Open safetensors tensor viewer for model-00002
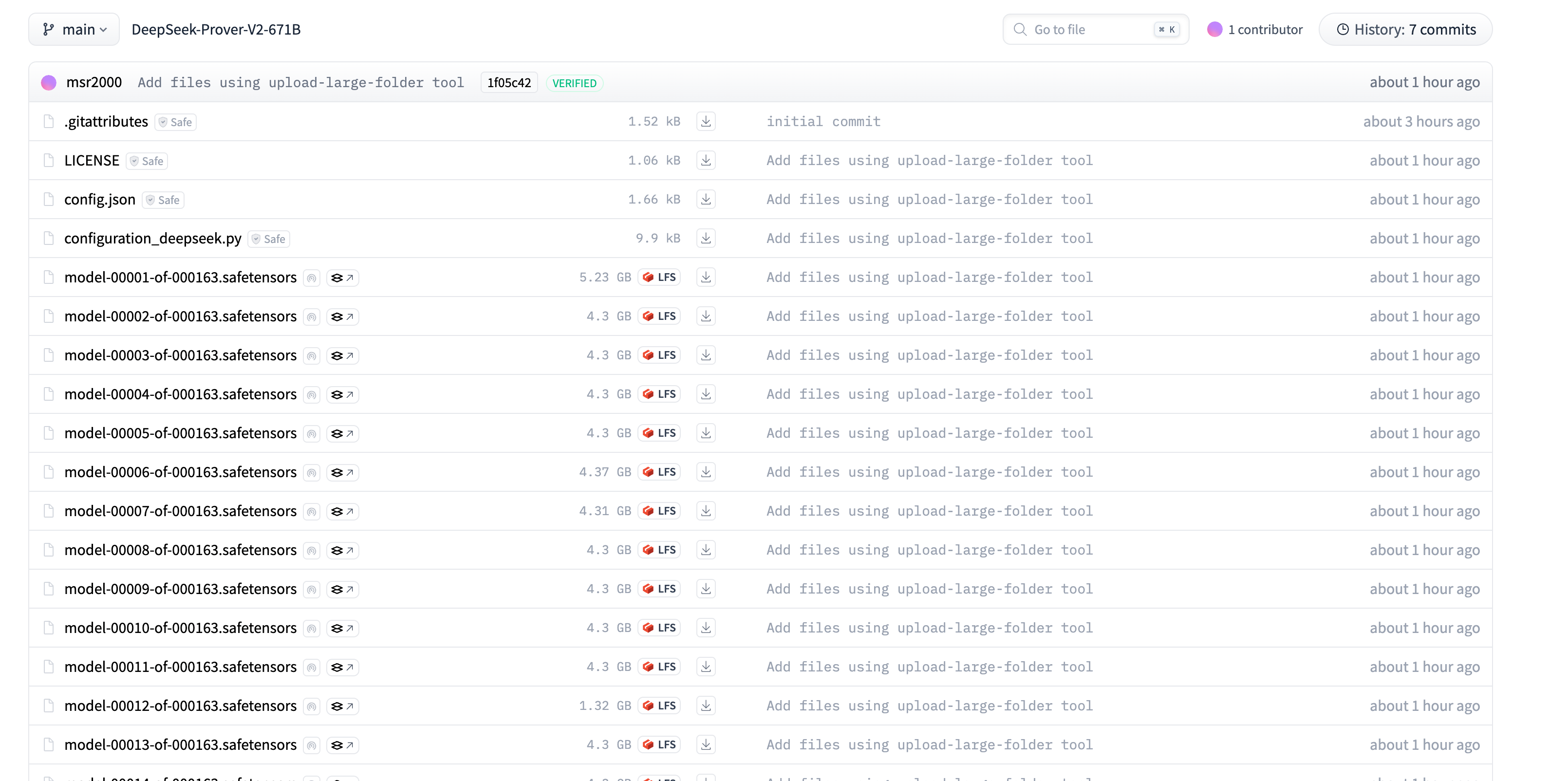Image resolution: width=1568 pixels, height=781 pixels. click(342, 316)
